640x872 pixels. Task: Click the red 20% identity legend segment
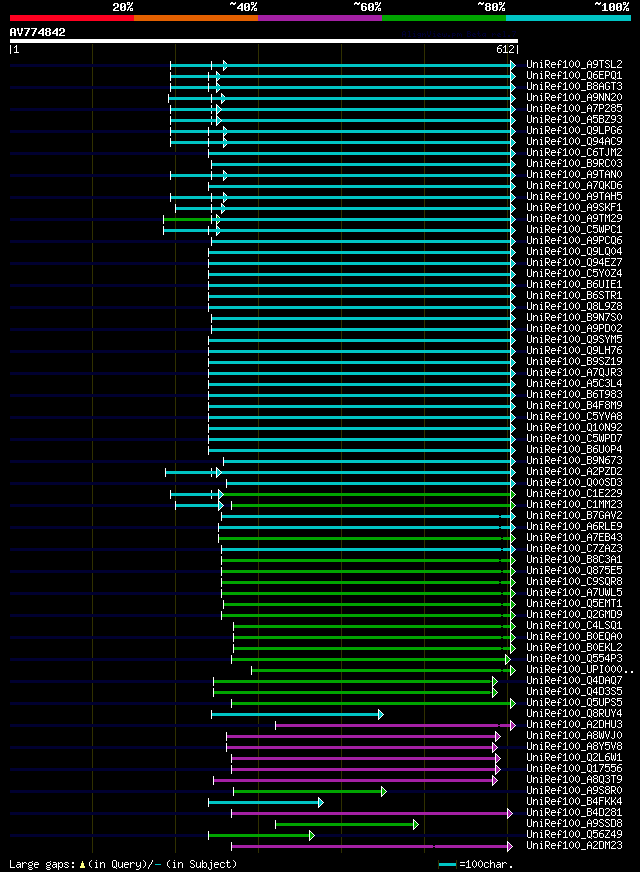click(72, 18)
